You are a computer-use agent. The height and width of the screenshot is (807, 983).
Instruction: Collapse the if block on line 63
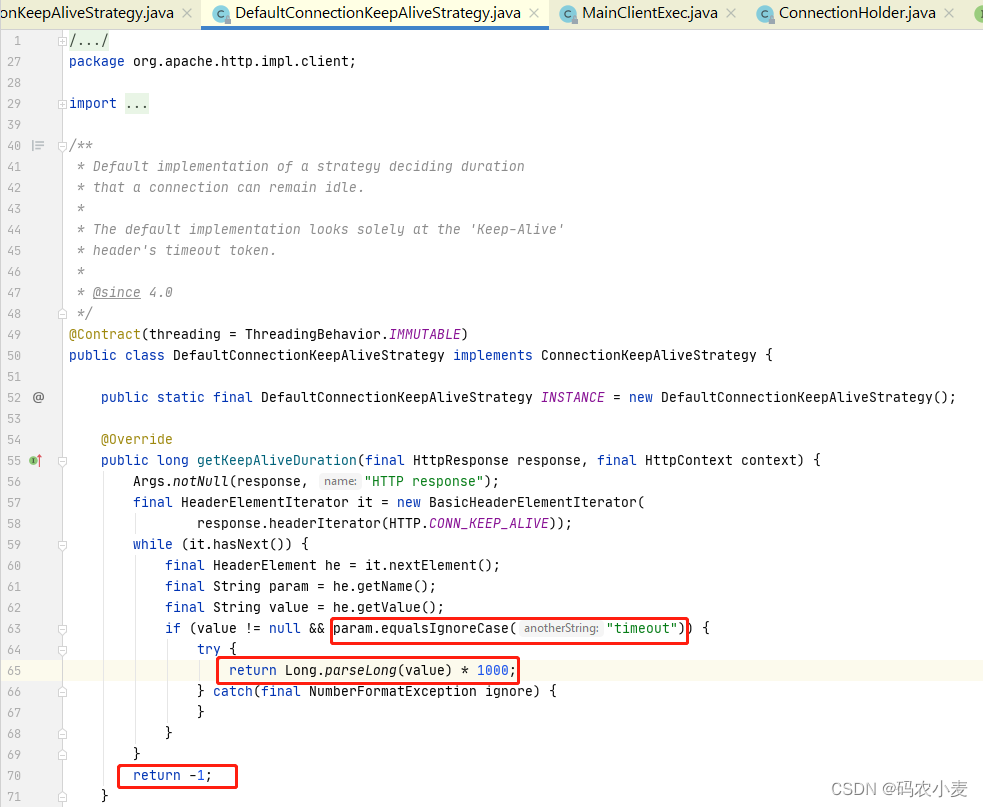click(x=62, y=629)
